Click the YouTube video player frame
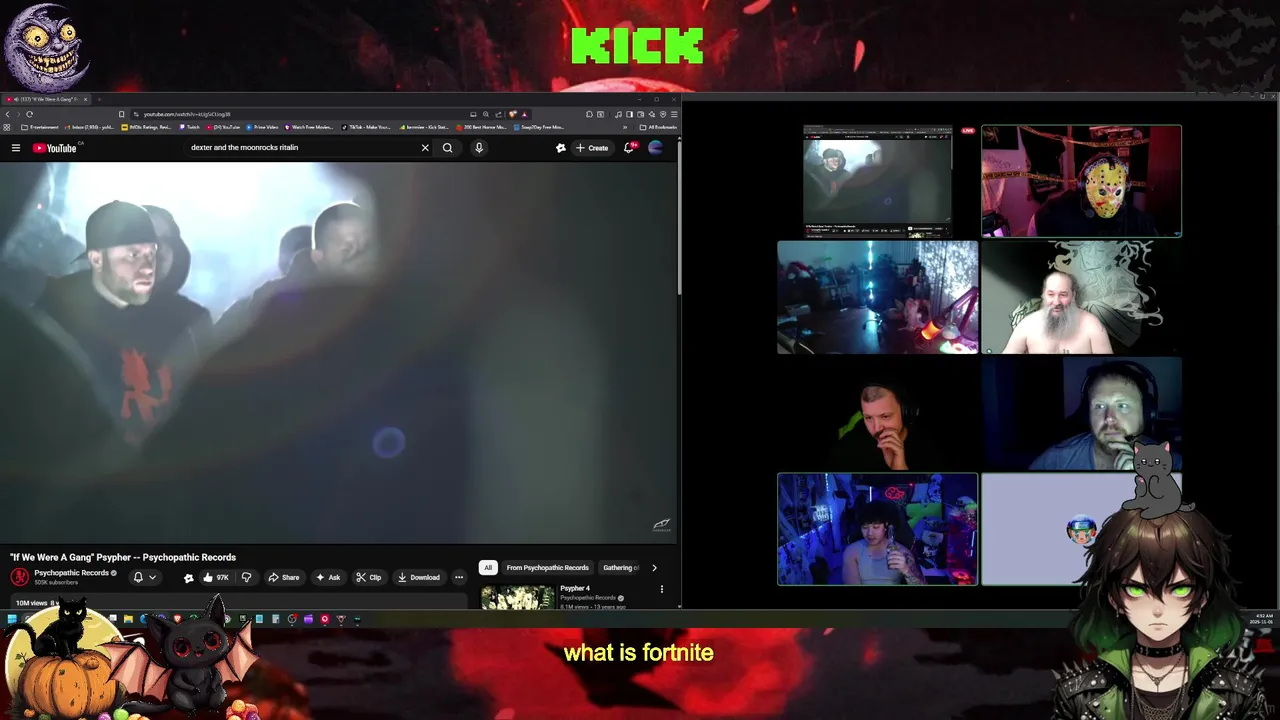The width and height of the screenshot is (1280, 720). 339,352
